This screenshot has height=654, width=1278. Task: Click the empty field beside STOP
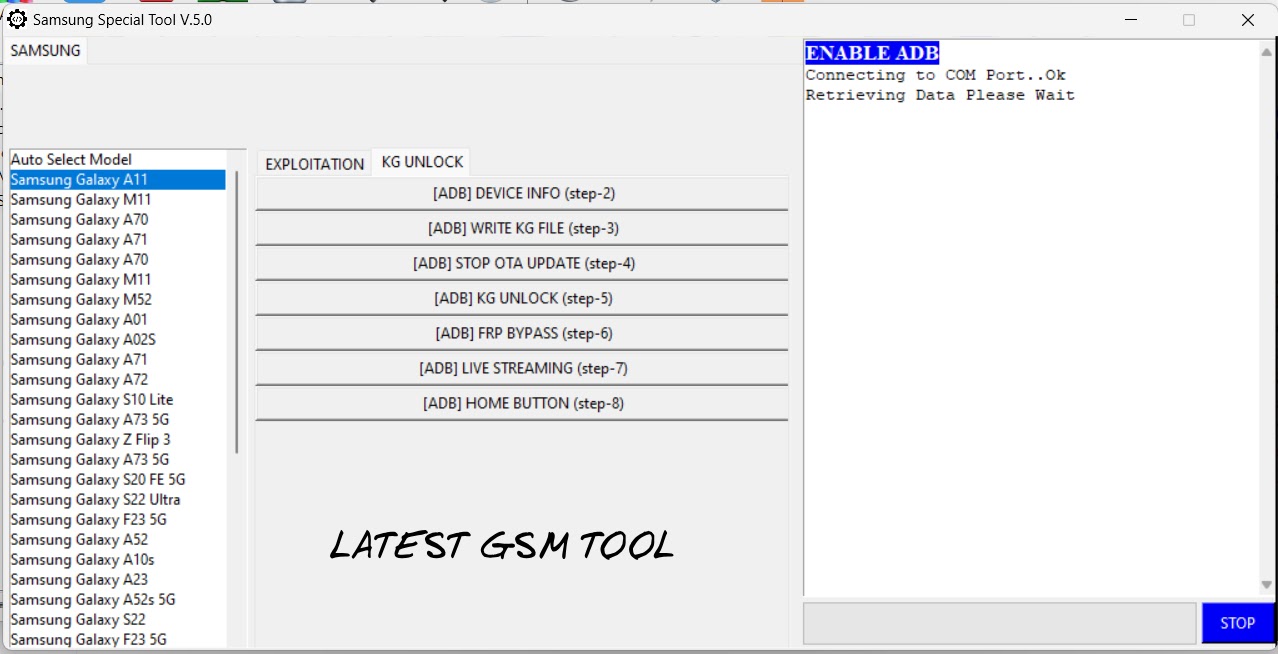click(999, 623)
